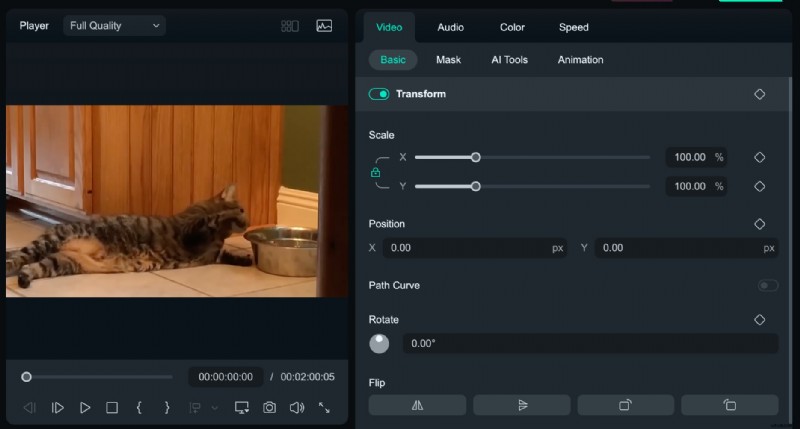Viewport: 800px width, 429px height.
Task: Switch to the Color tab
Action: (x=512, y=28)
